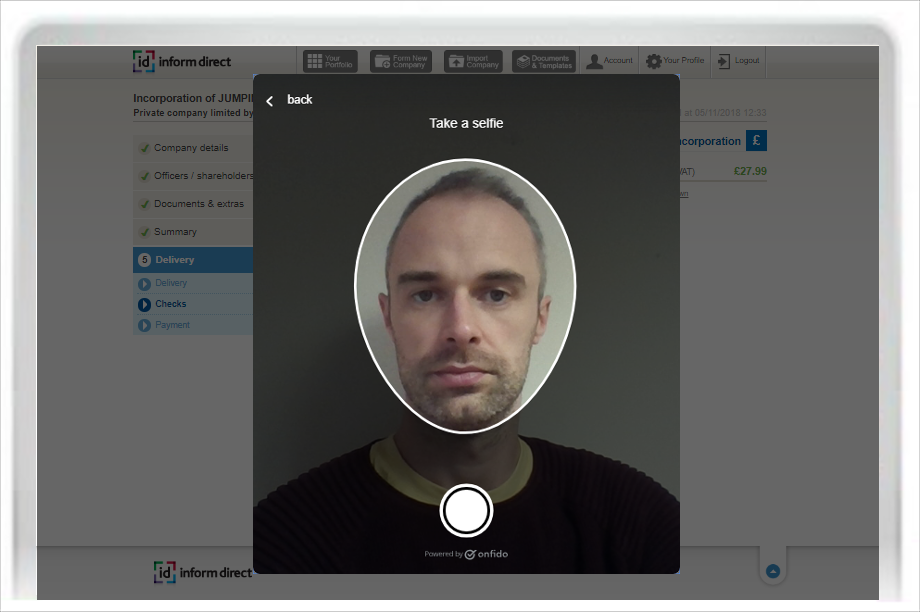This screenshot has height=612, width=920.
Task: Click the back arrow in selfie dialog
Action: click(x=270, y=100)
